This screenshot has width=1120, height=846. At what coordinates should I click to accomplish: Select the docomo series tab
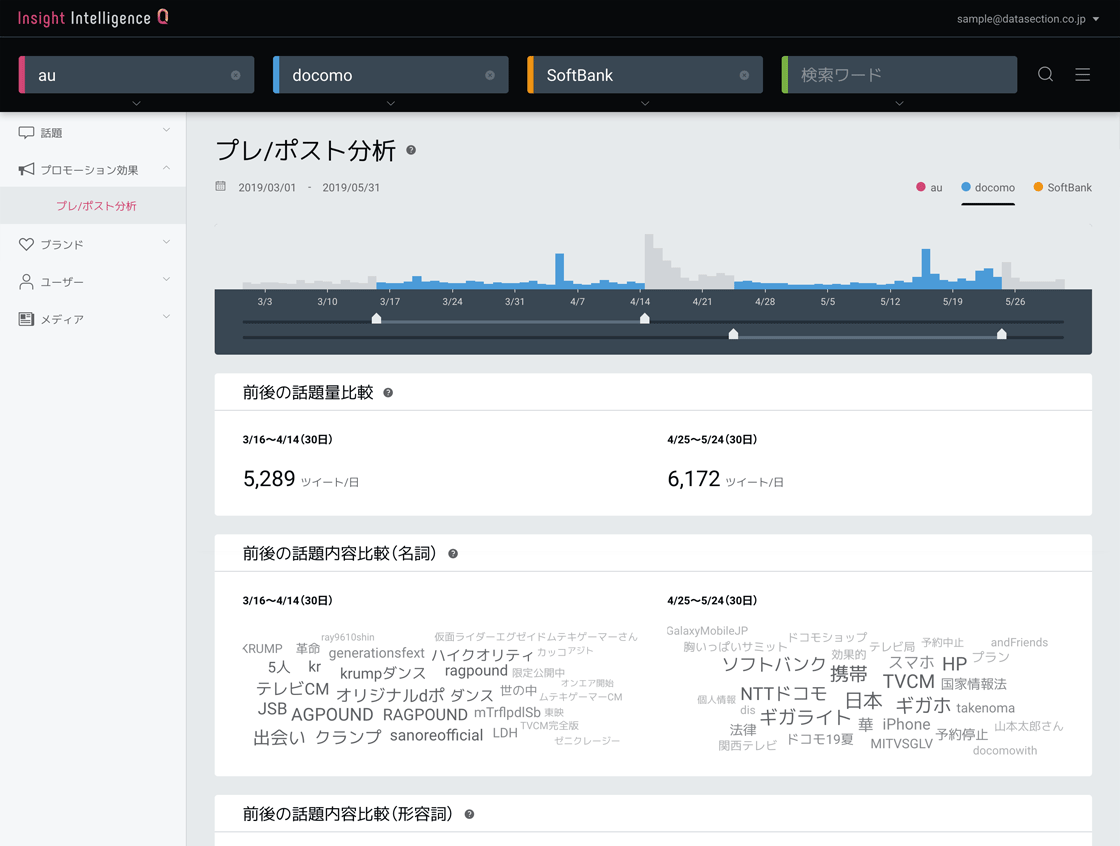(988, 187)
